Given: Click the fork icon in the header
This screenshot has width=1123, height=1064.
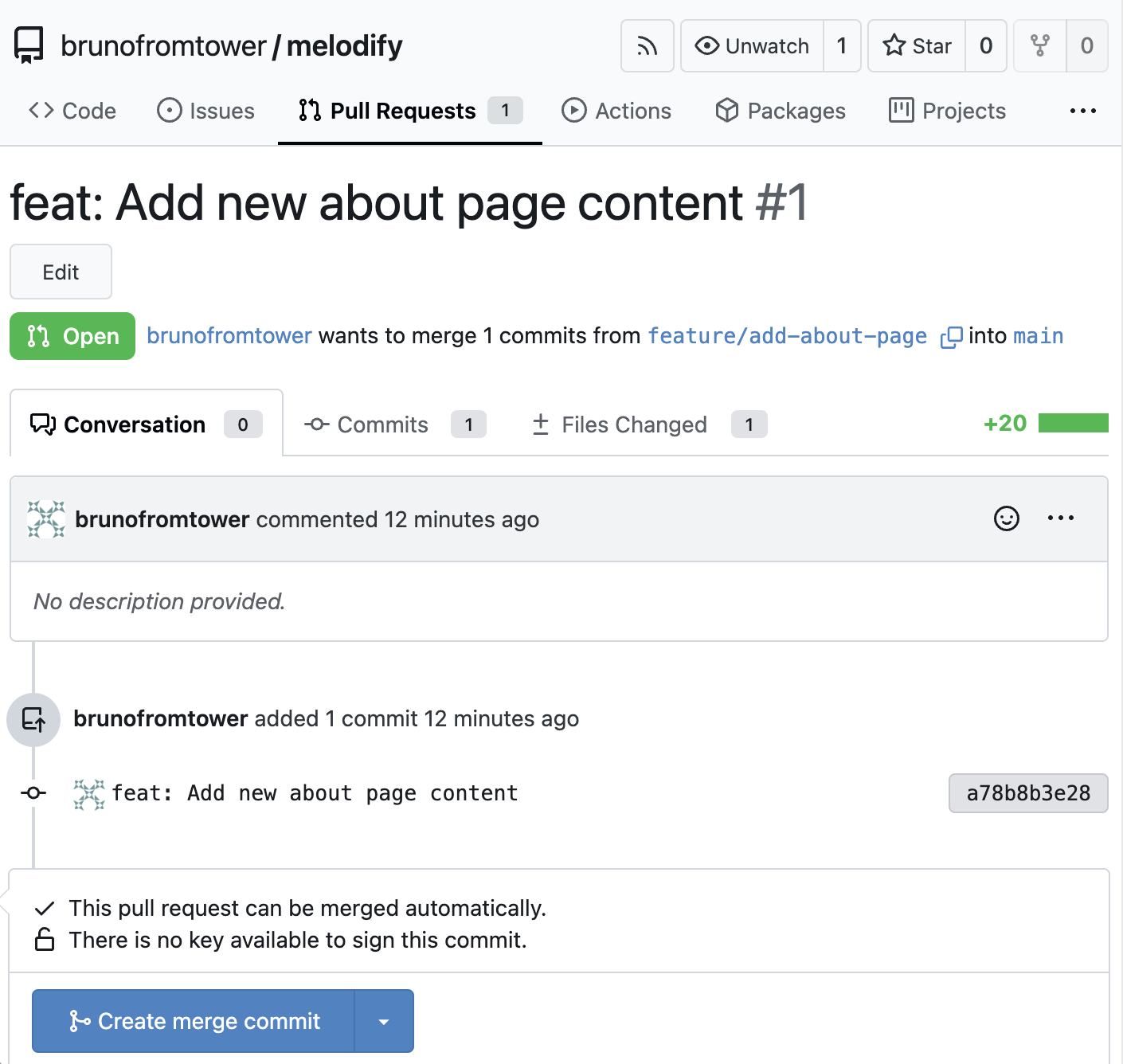Looking at the screenshot, I should tap(1039, 45).
